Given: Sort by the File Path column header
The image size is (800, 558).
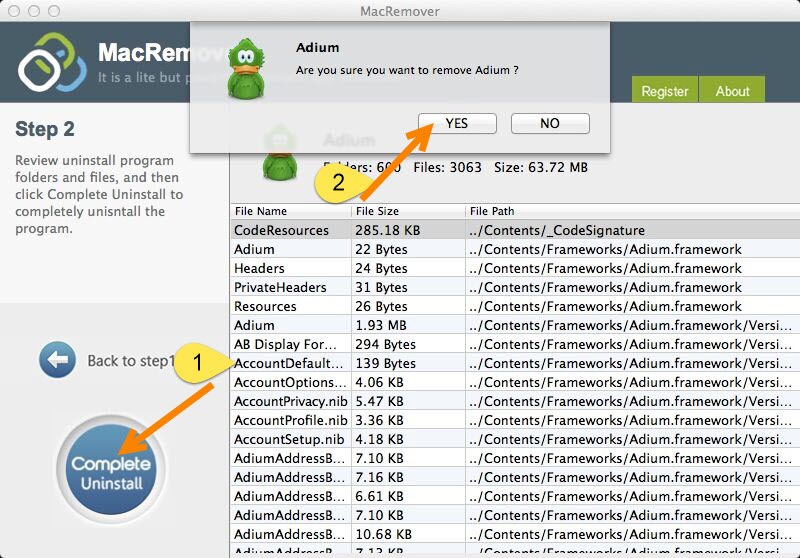Looking at the screenshot, I should (633, 211).
